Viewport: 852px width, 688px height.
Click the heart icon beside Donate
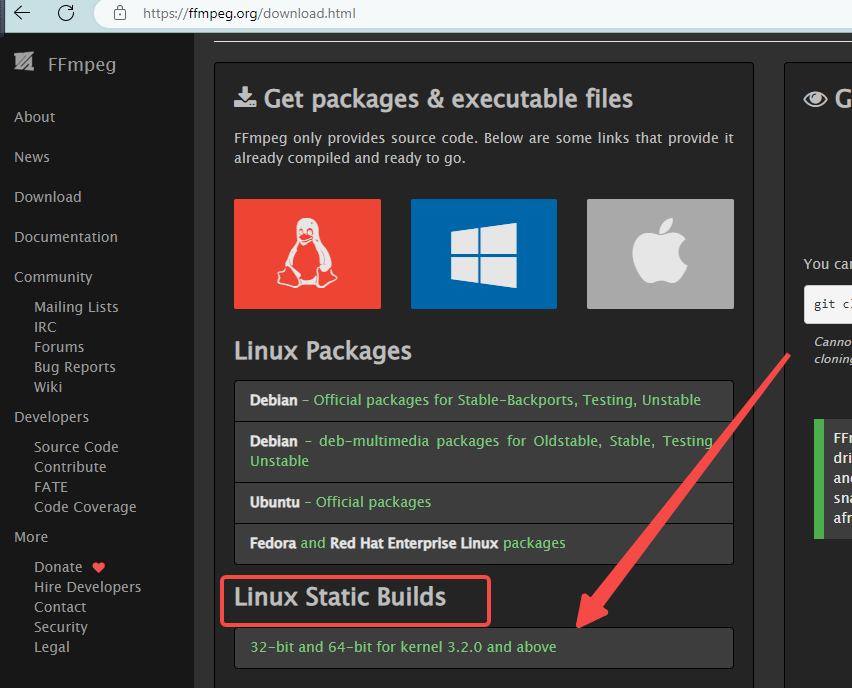click(98, 567)
